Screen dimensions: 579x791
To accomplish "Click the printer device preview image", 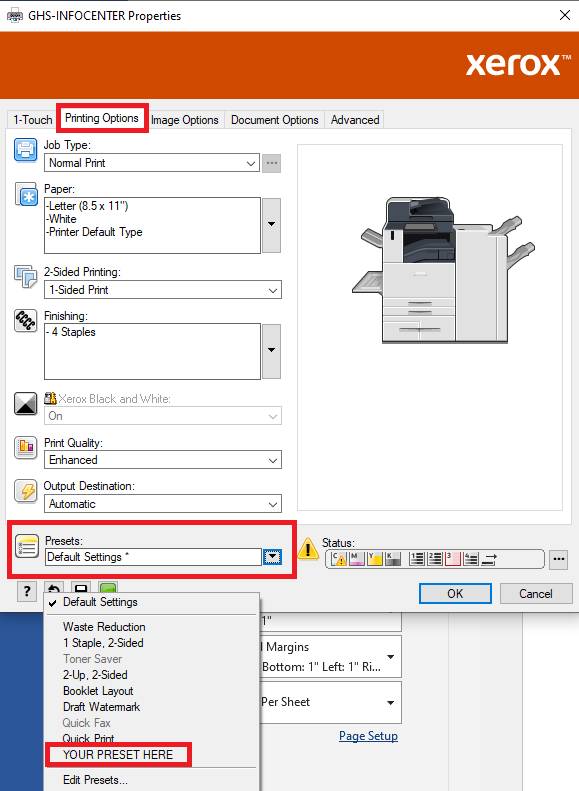I will pos(443,270).
